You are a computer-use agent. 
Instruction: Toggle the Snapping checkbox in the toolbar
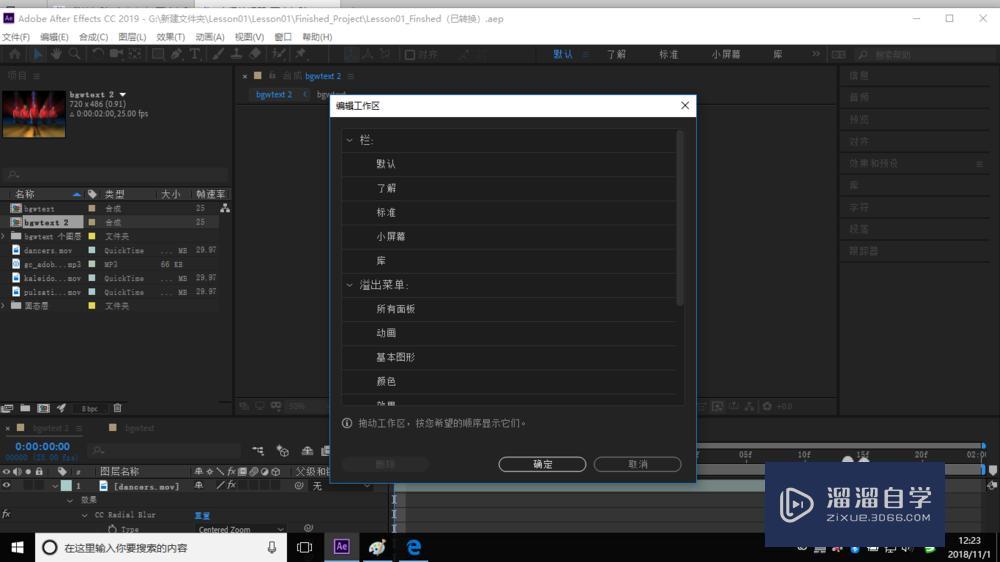point(410,55)
